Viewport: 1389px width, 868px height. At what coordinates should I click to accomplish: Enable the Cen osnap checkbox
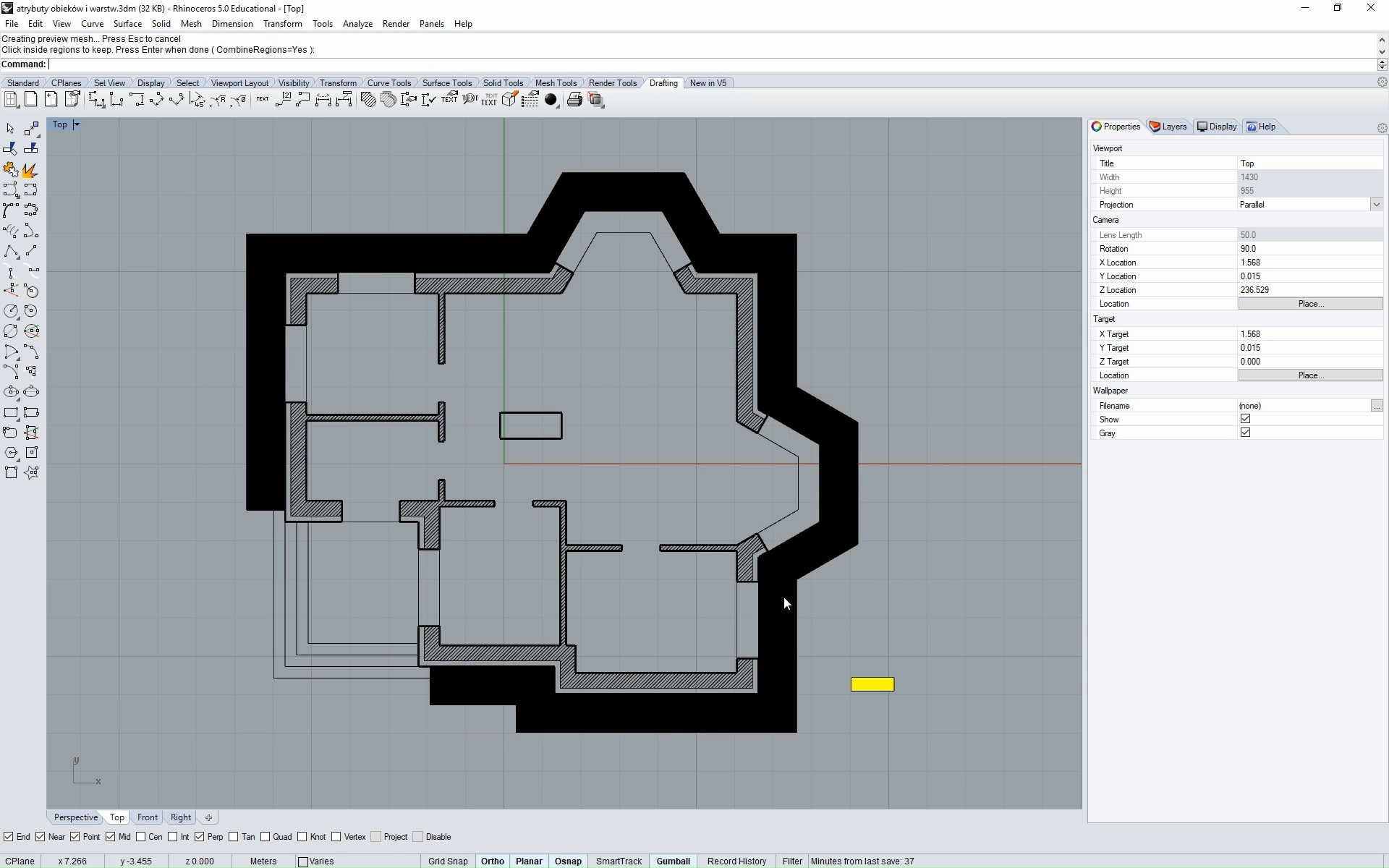[x=142, y=837]
